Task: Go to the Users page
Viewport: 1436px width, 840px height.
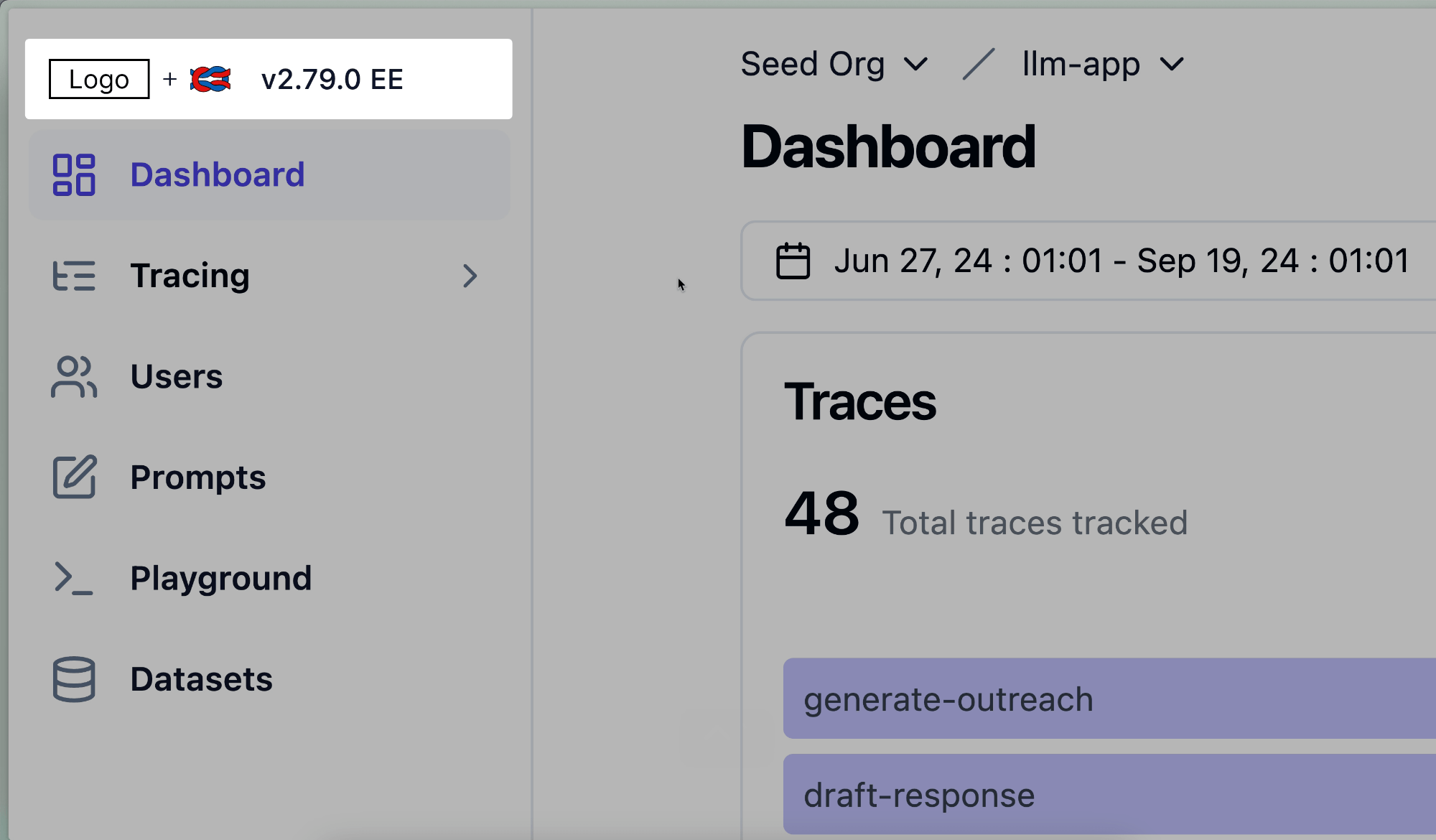Action: (x=177, y=377)
